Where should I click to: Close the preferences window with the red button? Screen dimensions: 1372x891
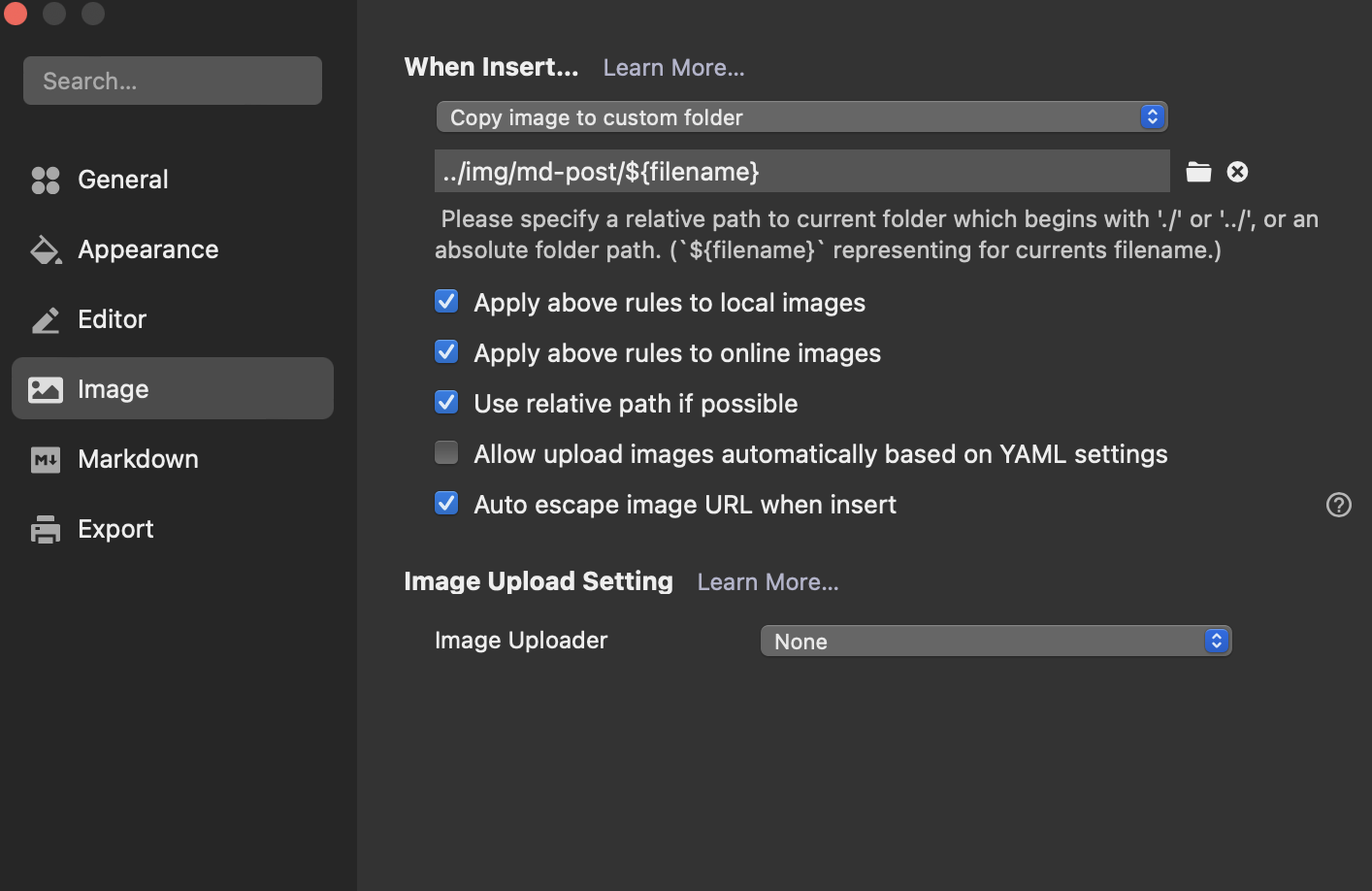(x=16, y=14)
